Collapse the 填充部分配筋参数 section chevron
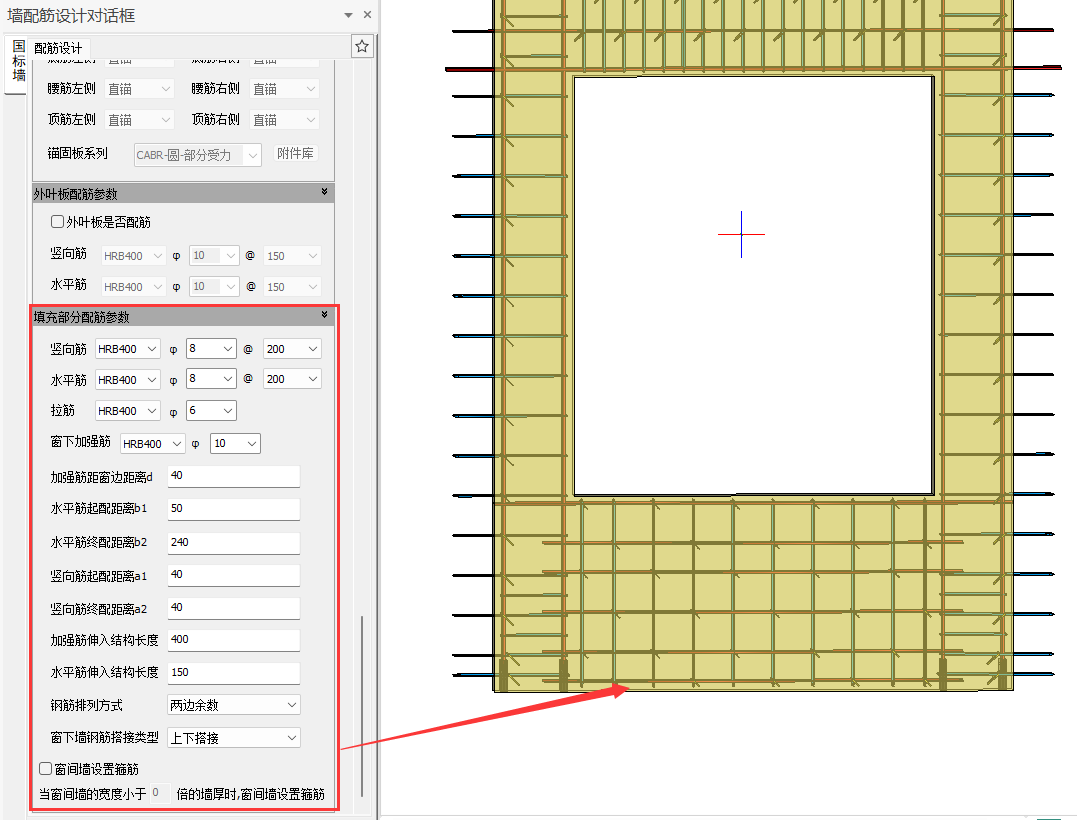The image size is (1077, 820). pyautogui.click(x=324, y=315)
